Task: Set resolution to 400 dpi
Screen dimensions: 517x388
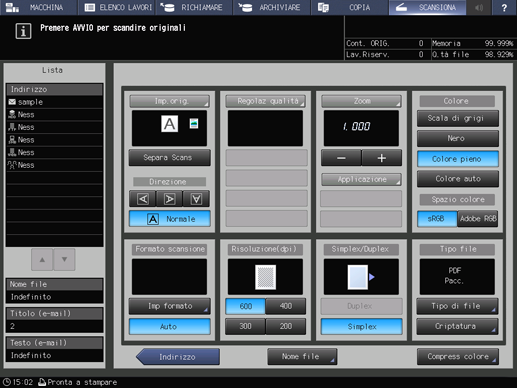Action: [286, 306]
